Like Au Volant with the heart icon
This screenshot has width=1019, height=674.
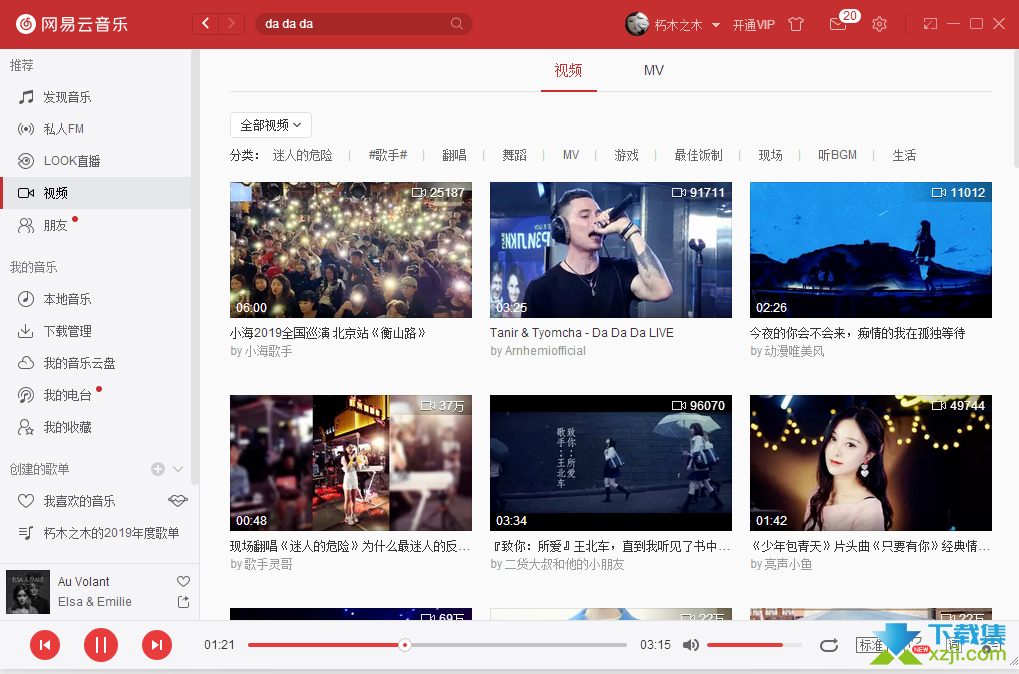tap(183, 581)
